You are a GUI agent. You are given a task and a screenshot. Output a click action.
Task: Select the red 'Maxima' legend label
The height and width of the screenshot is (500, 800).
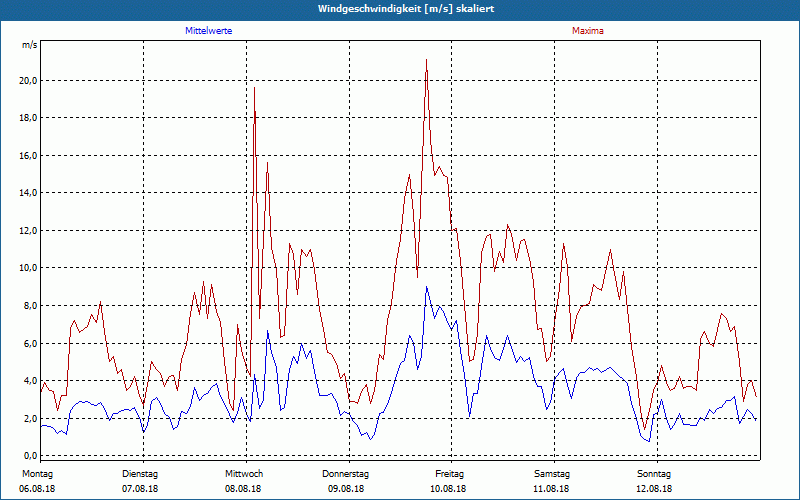pos(588,31)
